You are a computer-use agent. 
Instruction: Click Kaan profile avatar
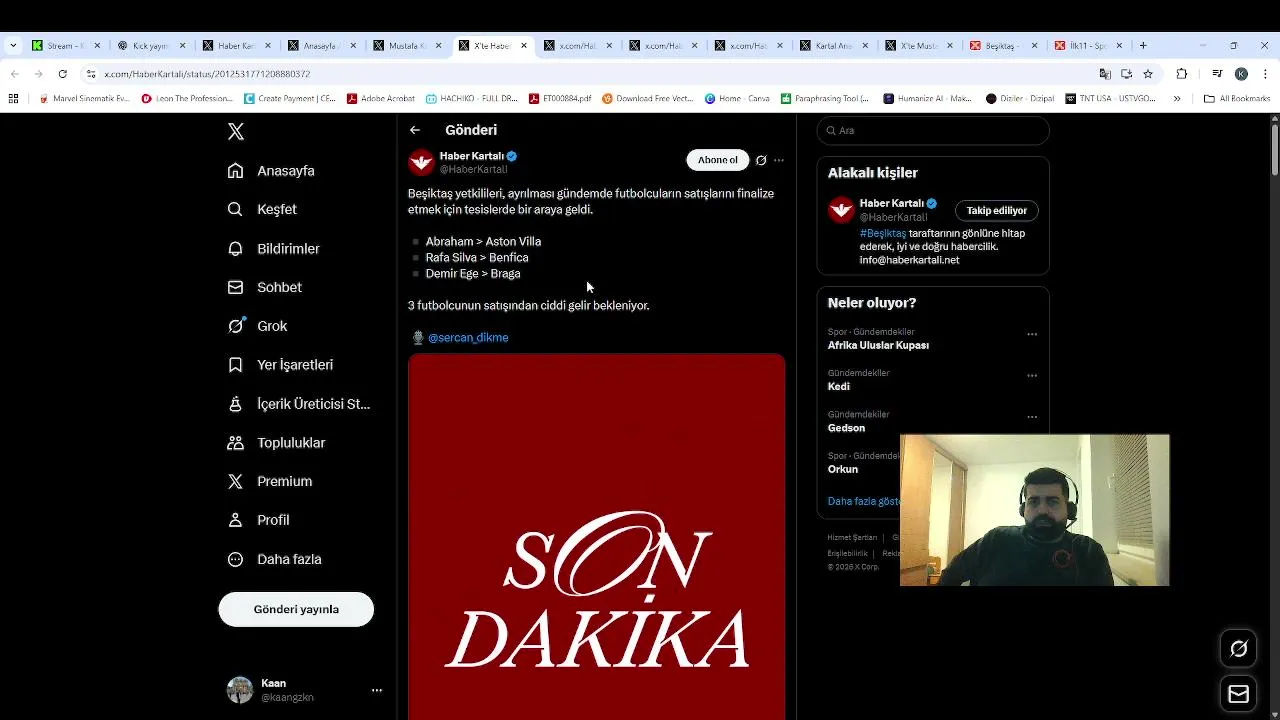(x=240, y=690)
